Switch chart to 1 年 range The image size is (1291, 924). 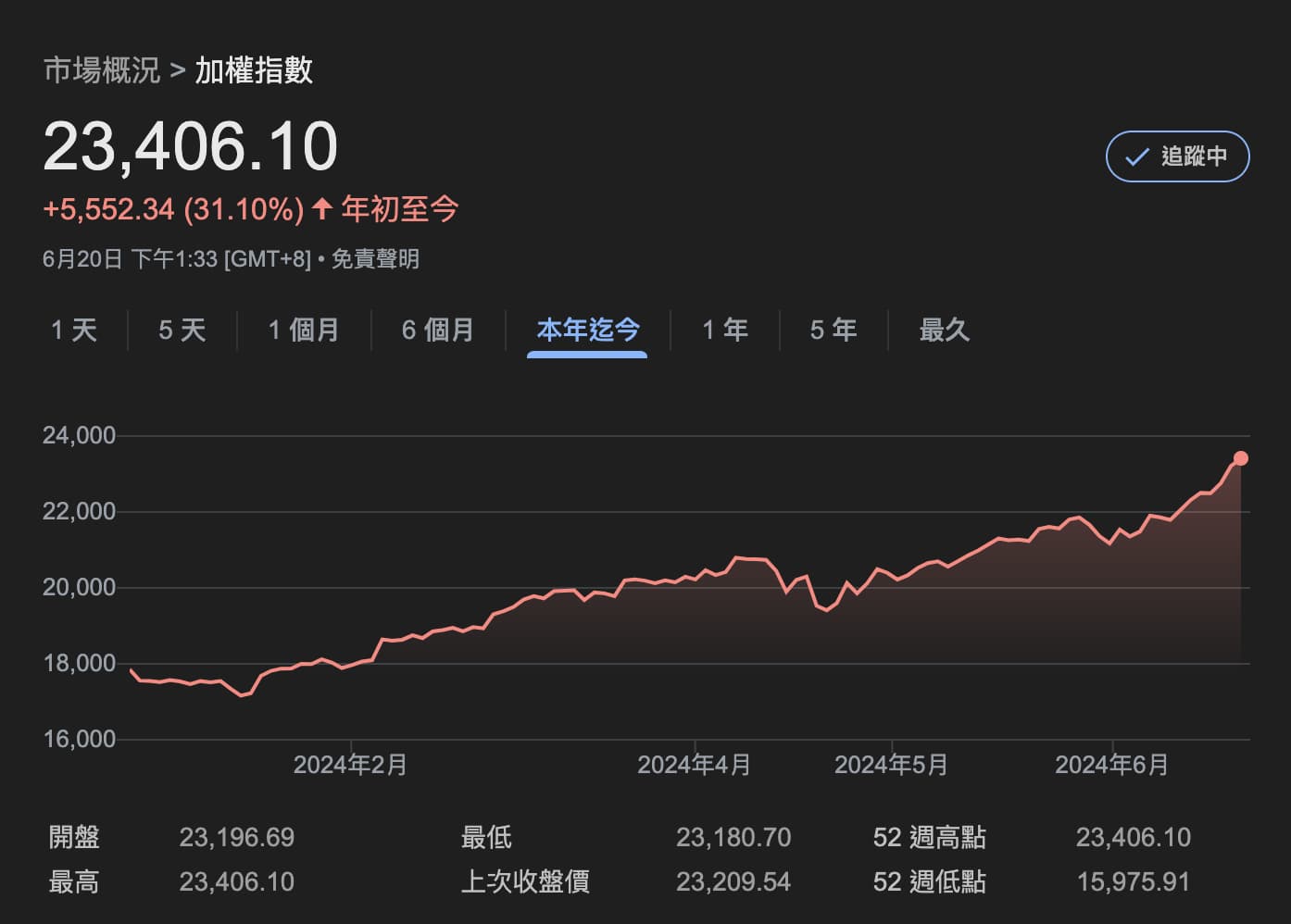coord(725,330)
